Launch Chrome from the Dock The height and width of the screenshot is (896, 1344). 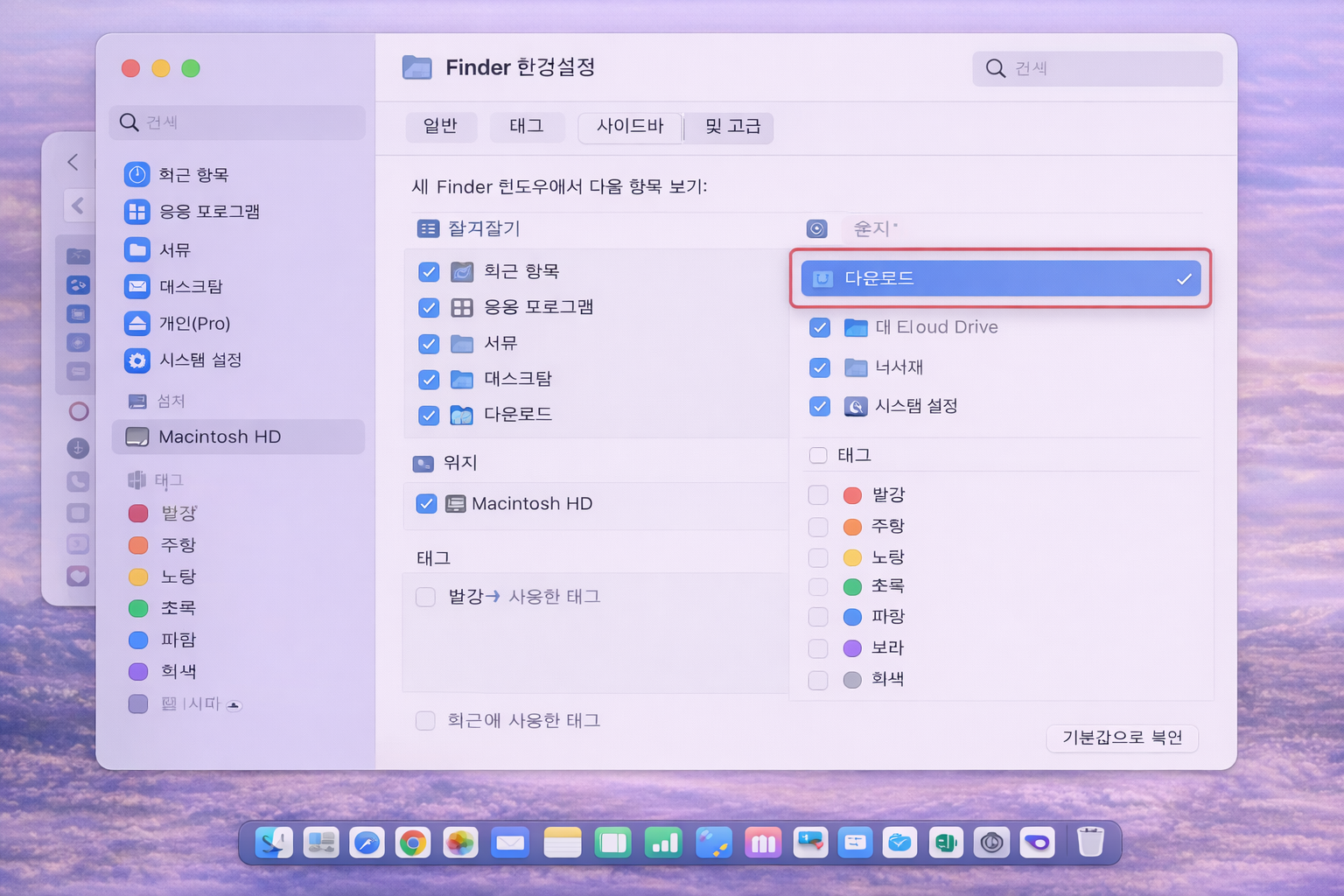413,843
